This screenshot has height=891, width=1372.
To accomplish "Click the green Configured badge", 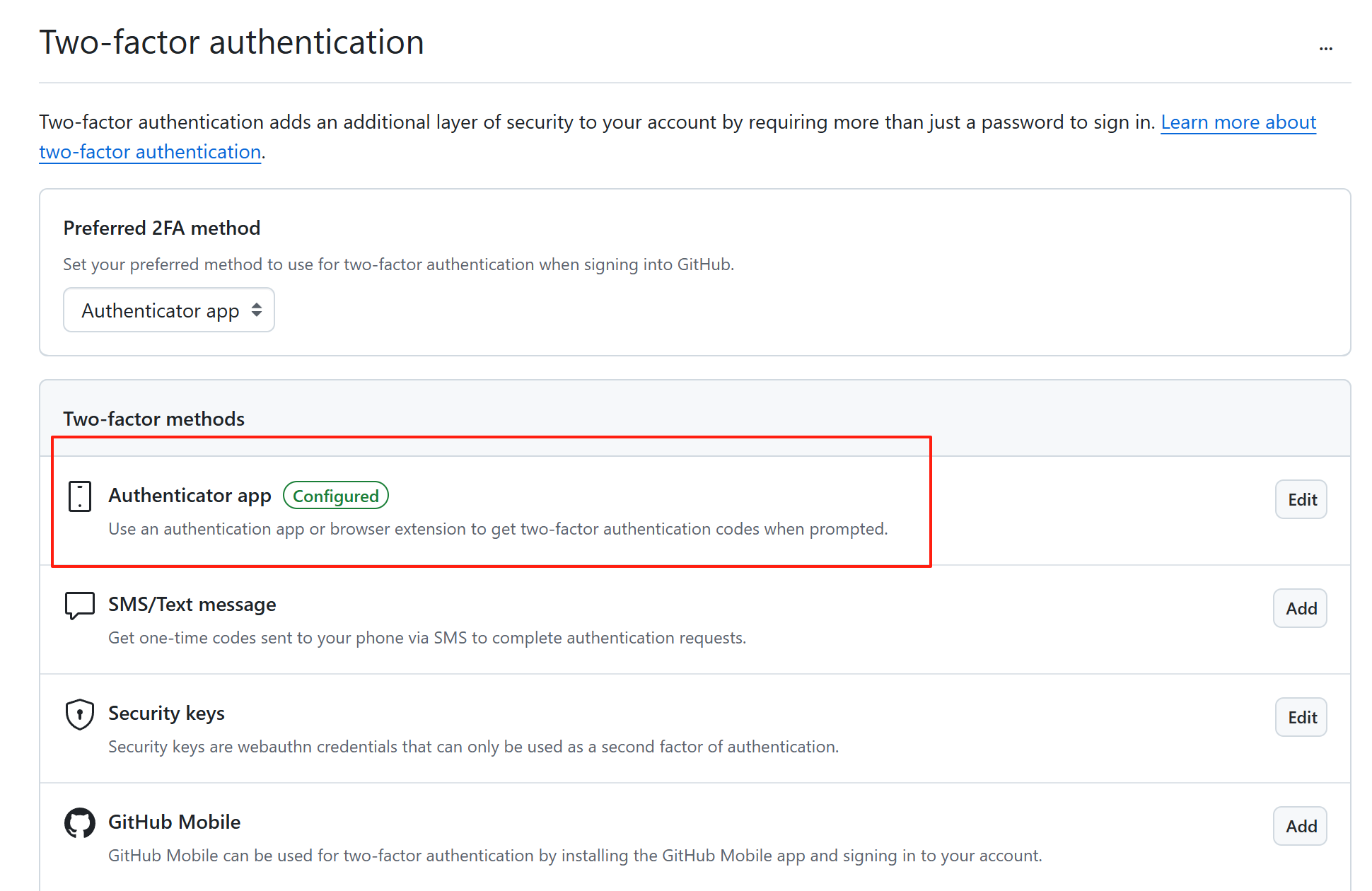I will pos(336,496).
